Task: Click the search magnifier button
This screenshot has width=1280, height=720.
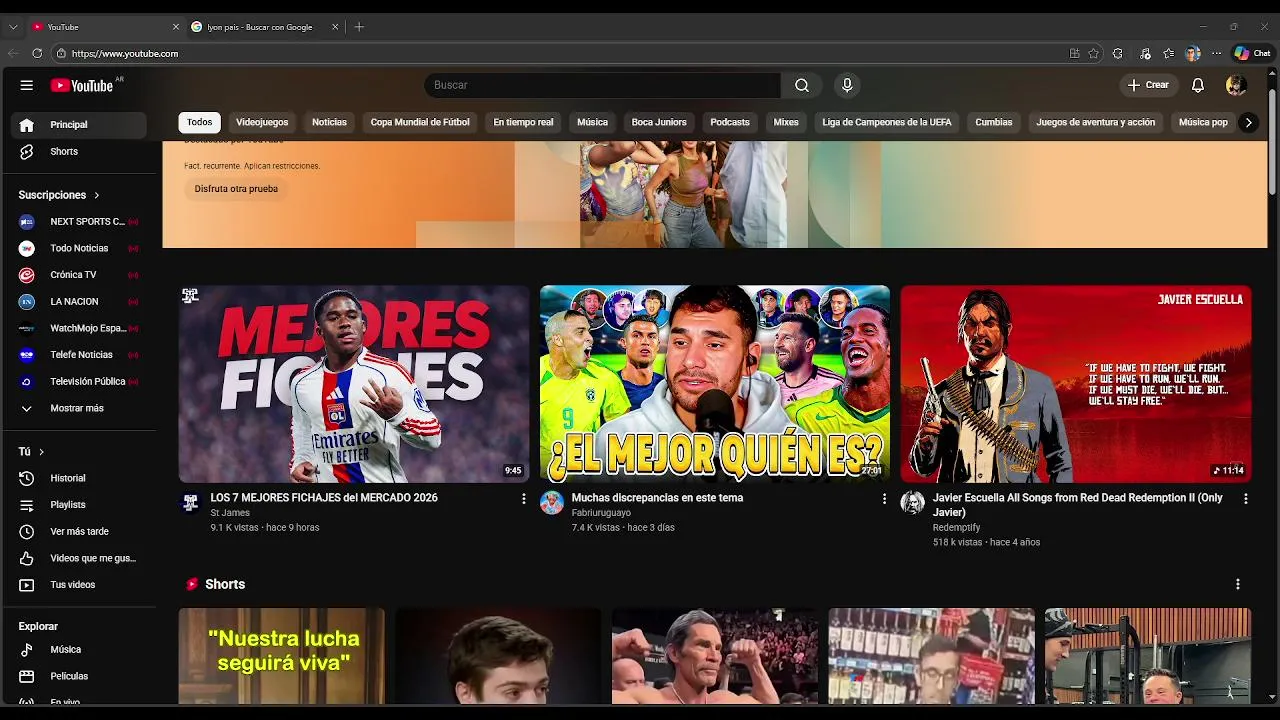Action: [x=802, y=85]
